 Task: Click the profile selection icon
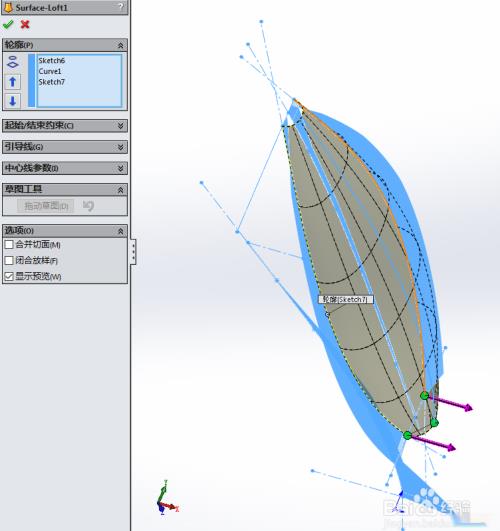pyautogui.click(x=13, y=62)
